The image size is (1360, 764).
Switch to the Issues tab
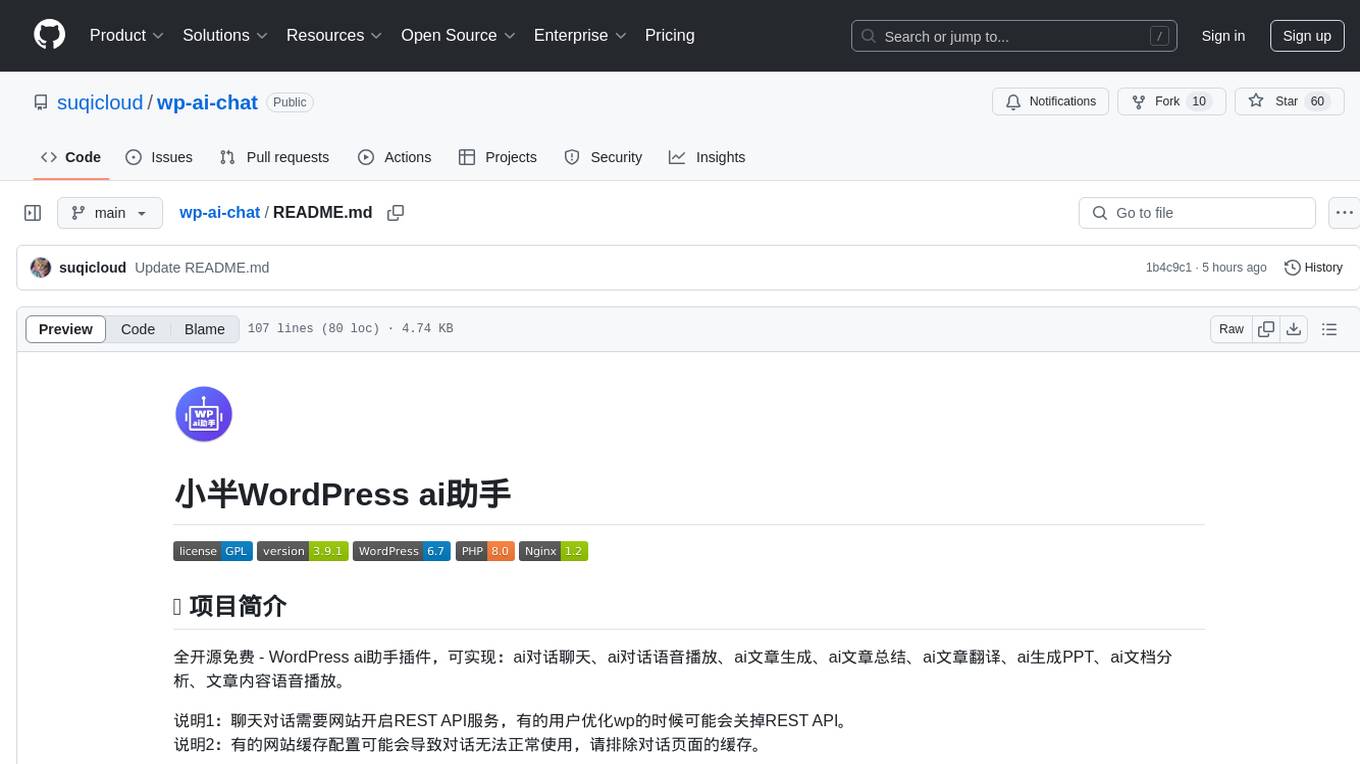point(159,157)
